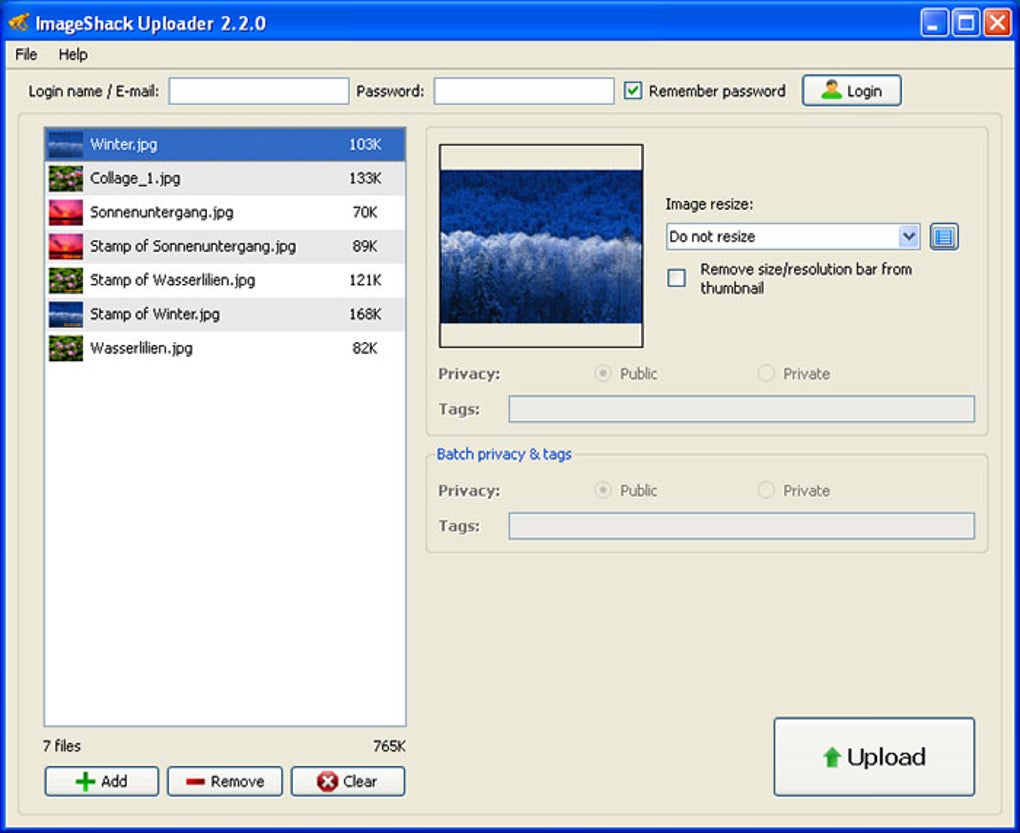Viewport: 1020px width, 833px height.
Task: Select Private privacy under Batch privacy & tags
Action: pos(766,490)
